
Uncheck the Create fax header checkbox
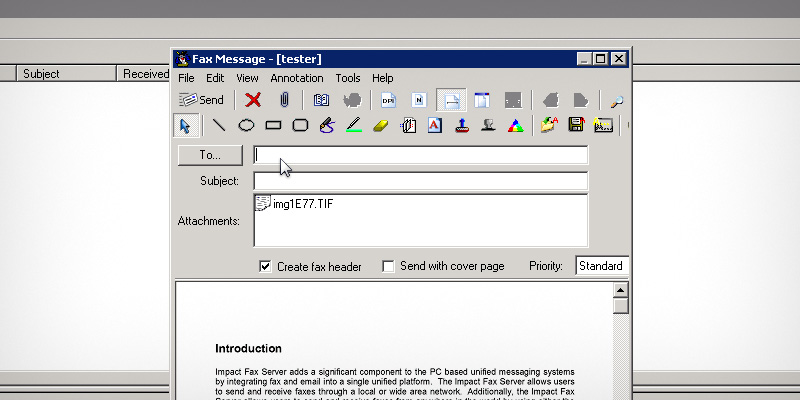(265, 267)
